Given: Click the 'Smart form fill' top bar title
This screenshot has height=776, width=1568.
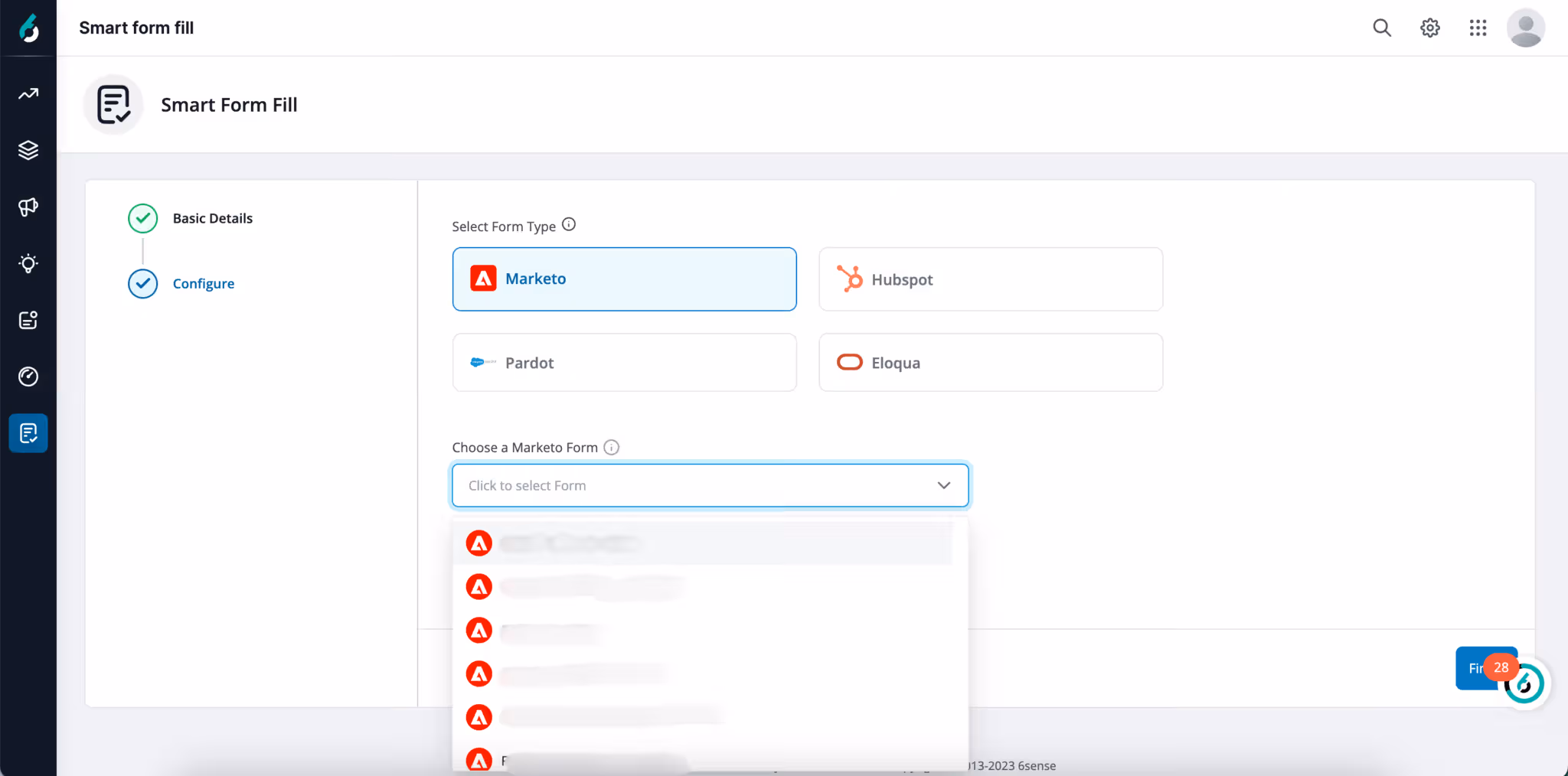Looking at the screenshot, I should 136,28.
